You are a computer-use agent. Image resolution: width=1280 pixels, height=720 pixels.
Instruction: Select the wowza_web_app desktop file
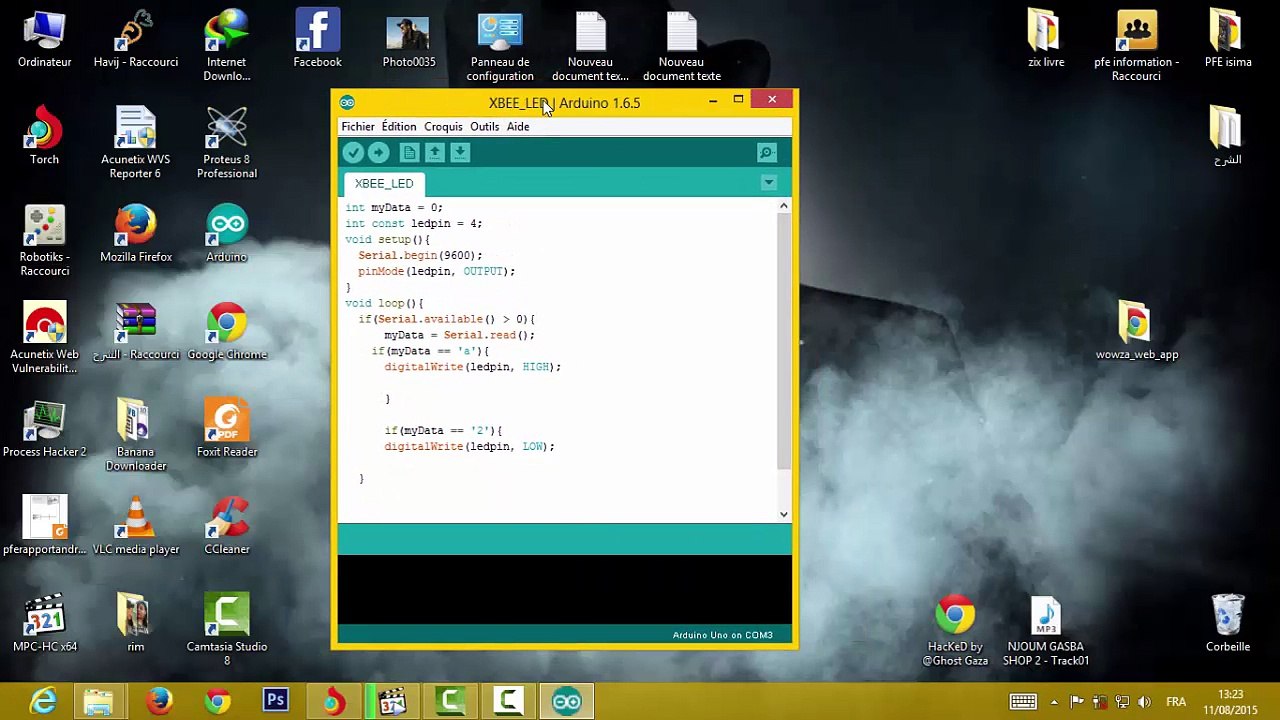click(x=1137, y=330)
